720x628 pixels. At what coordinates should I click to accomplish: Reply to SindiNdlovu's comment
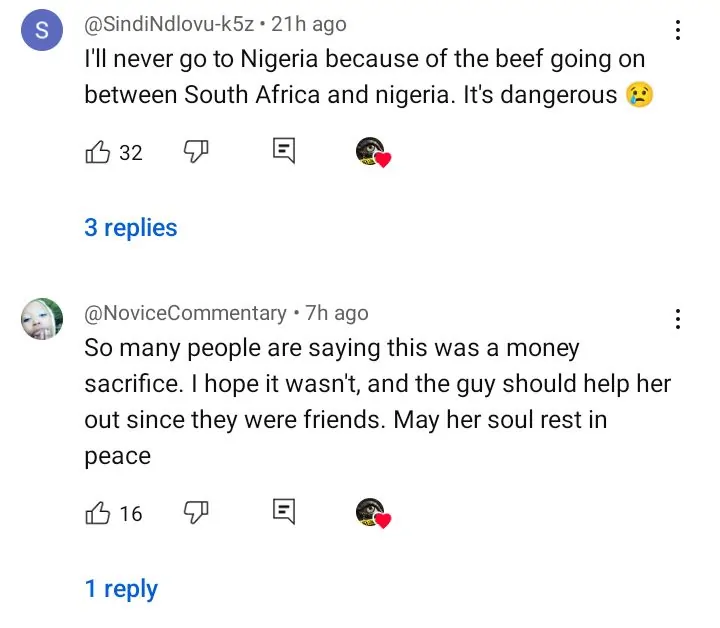tap(284, 152)
